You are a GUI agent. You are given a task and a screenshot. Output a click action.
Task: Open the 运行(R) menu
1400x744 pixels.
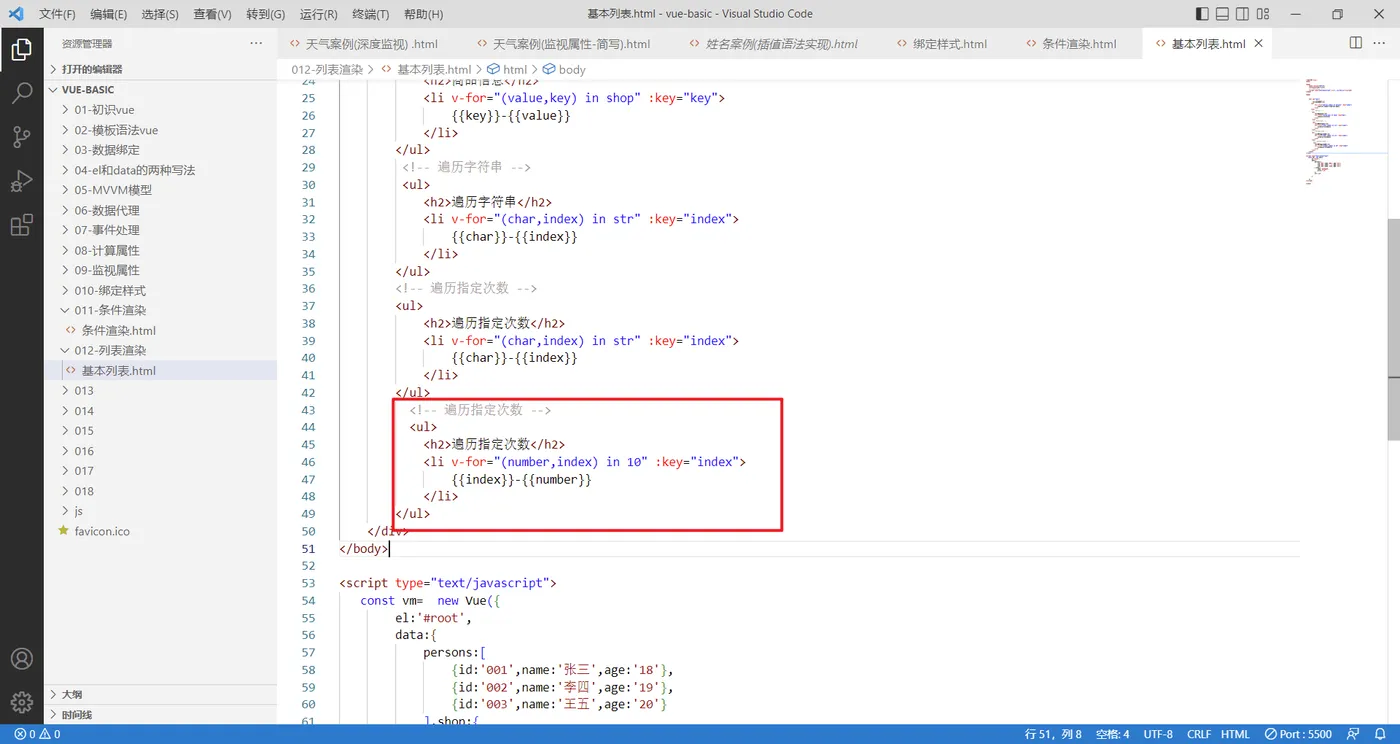[318, 14]
